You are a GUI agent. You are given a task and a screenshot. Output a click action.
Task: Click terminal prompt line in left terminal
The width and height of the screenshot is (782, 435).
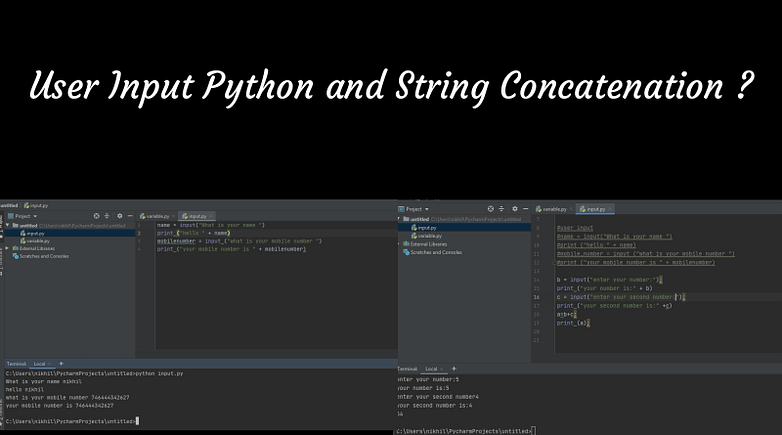click(x=72, y=421)
